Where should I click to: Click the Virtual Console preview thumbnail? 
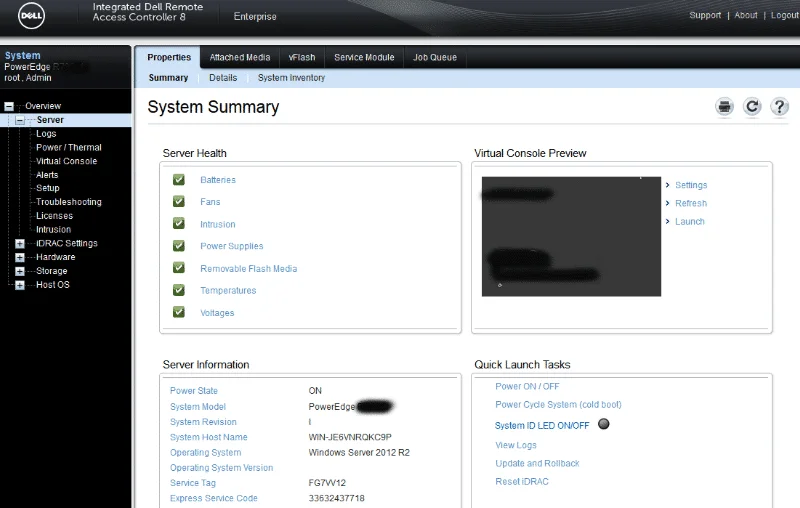pyautogui.click(x=571, y=236)
